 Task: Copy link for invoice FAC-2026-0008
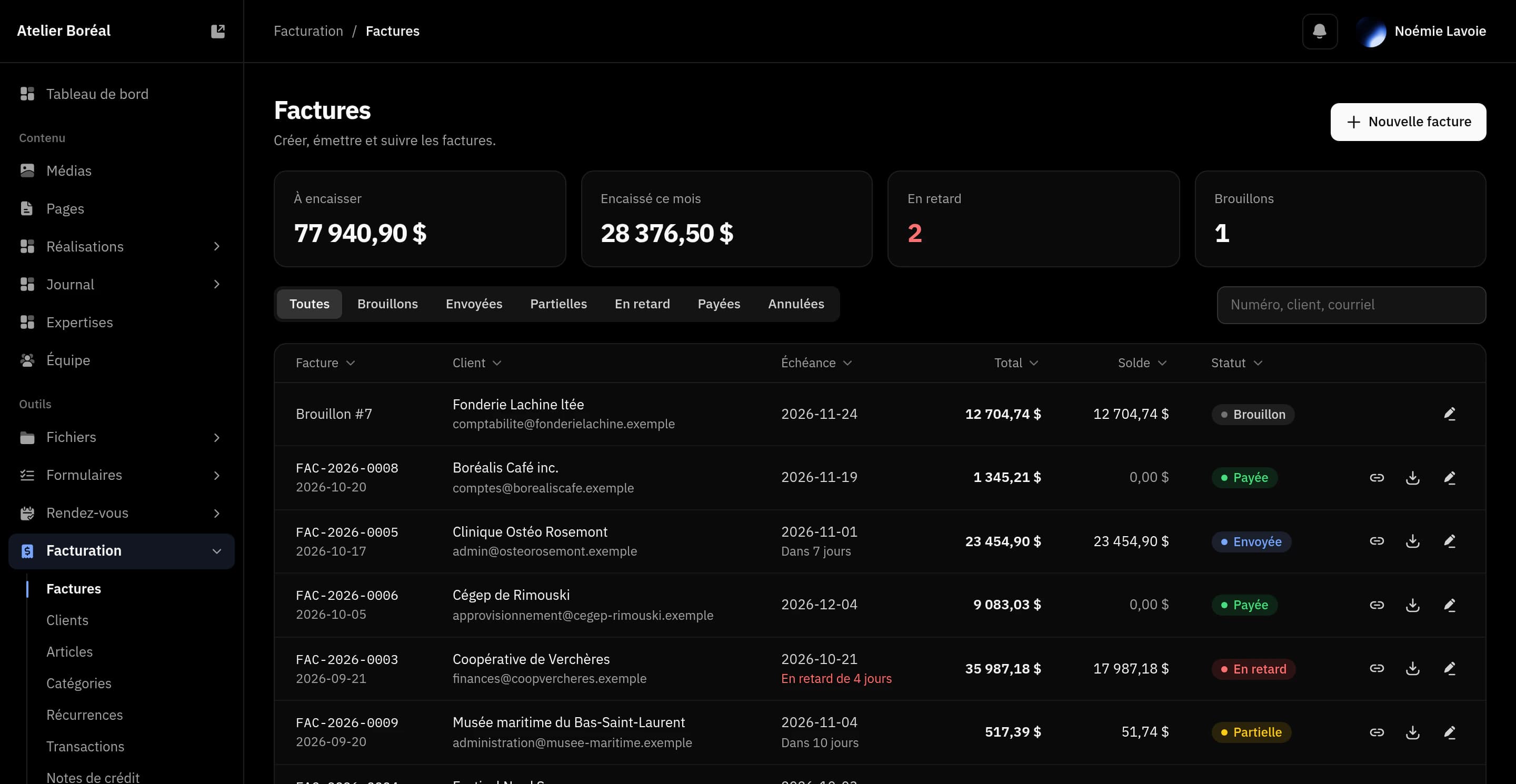coord(1377,478)
